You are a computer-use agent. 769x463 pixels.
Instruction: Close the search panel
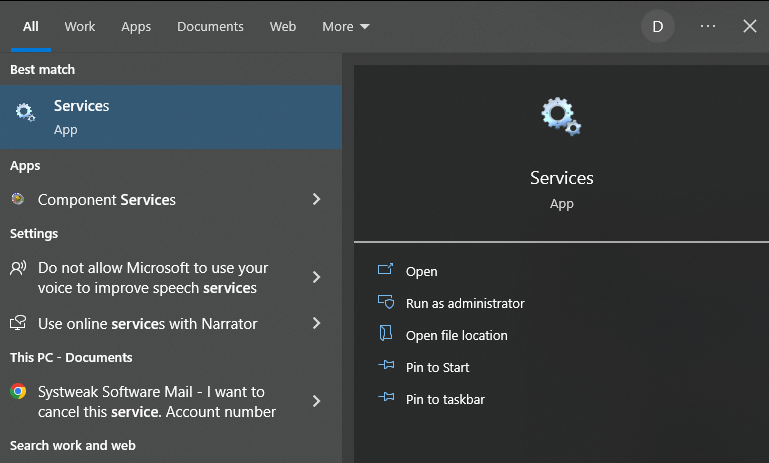point(750,26)
